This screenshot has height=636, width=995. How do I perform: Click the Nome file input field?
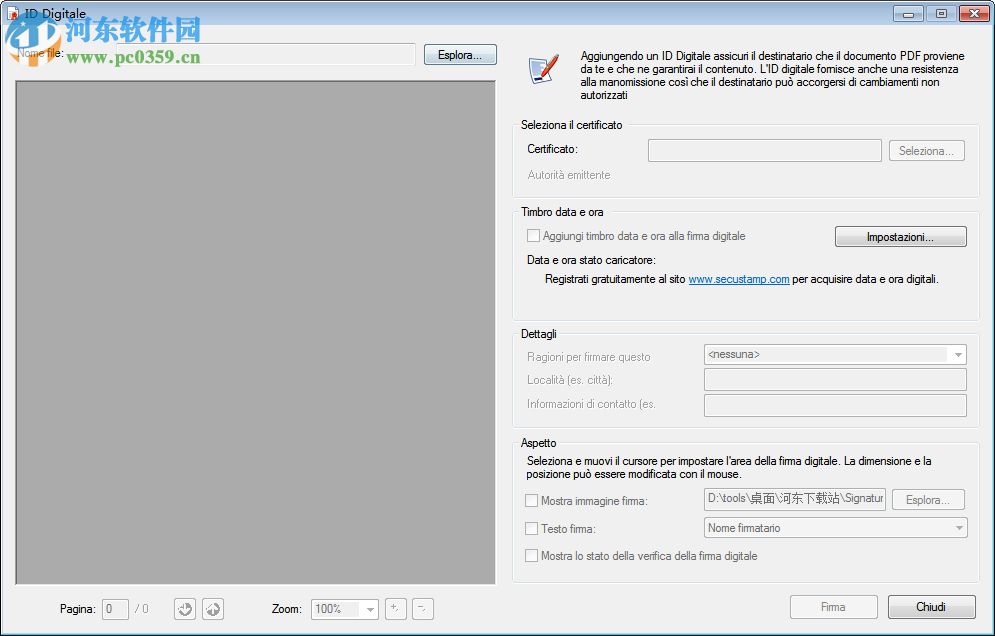(267, 55)
